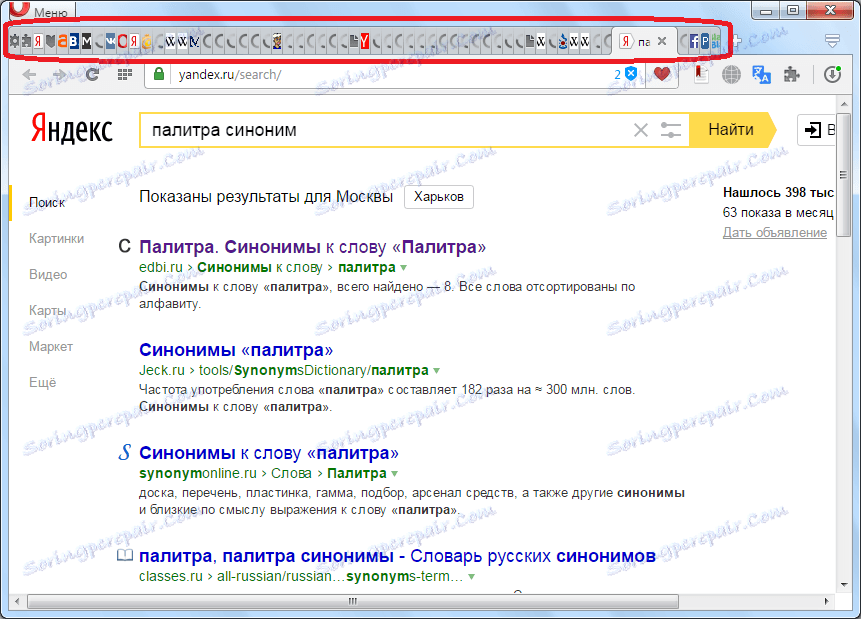
Task: Click the vertical scrollbar thumb
Action: tap(843, 175)
